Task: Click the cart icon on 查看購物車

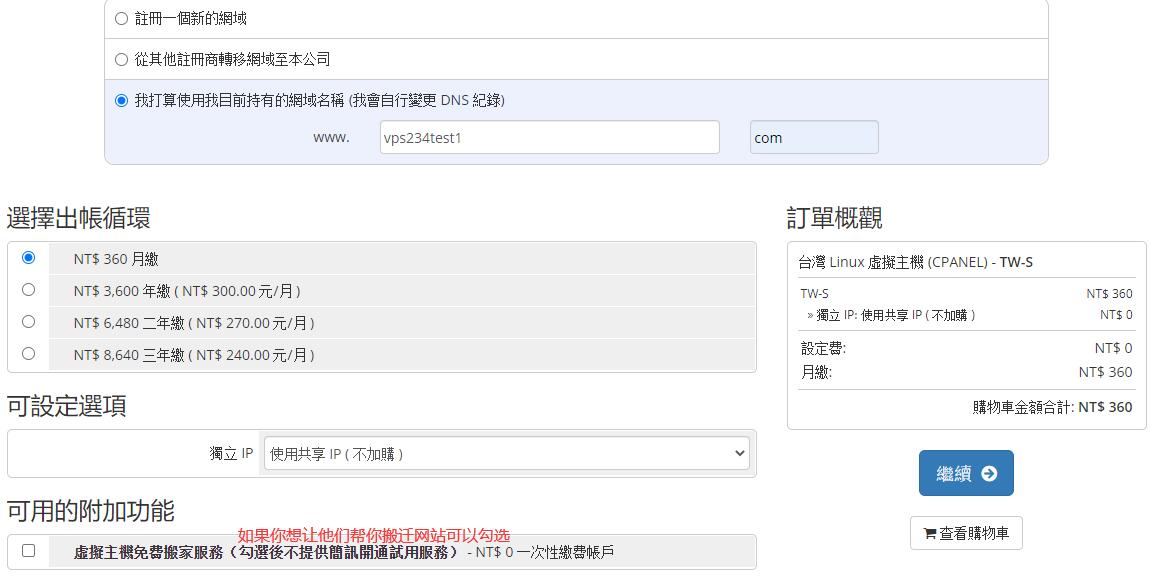Action: coord(929,534)
